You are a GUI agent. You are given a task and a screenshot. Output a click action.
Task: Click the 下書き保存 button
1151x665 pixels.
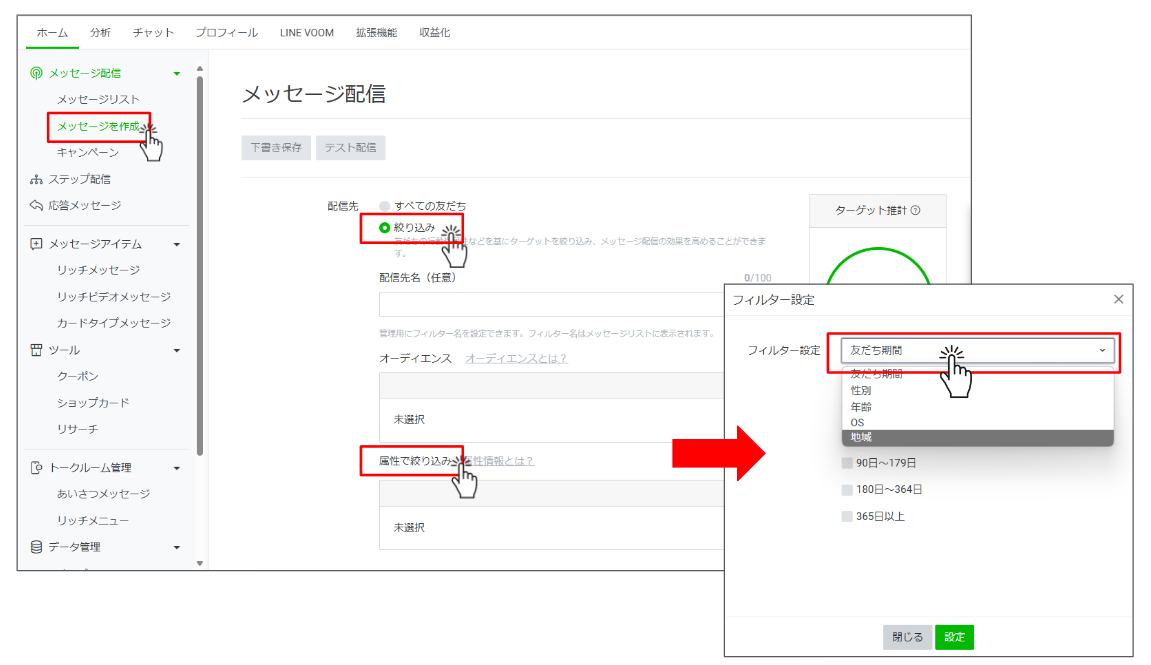(276, 148)
